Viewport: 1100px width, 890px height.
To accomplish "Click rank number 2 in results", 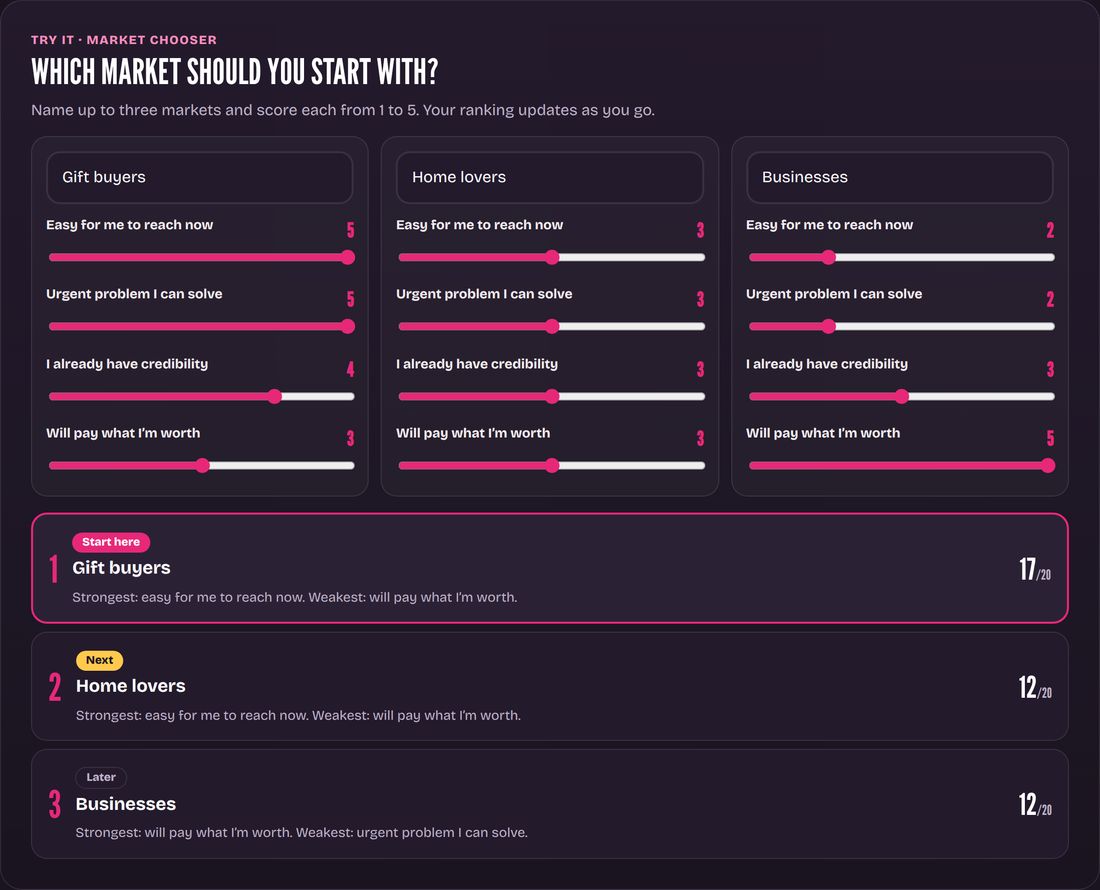I will [55, 687].
